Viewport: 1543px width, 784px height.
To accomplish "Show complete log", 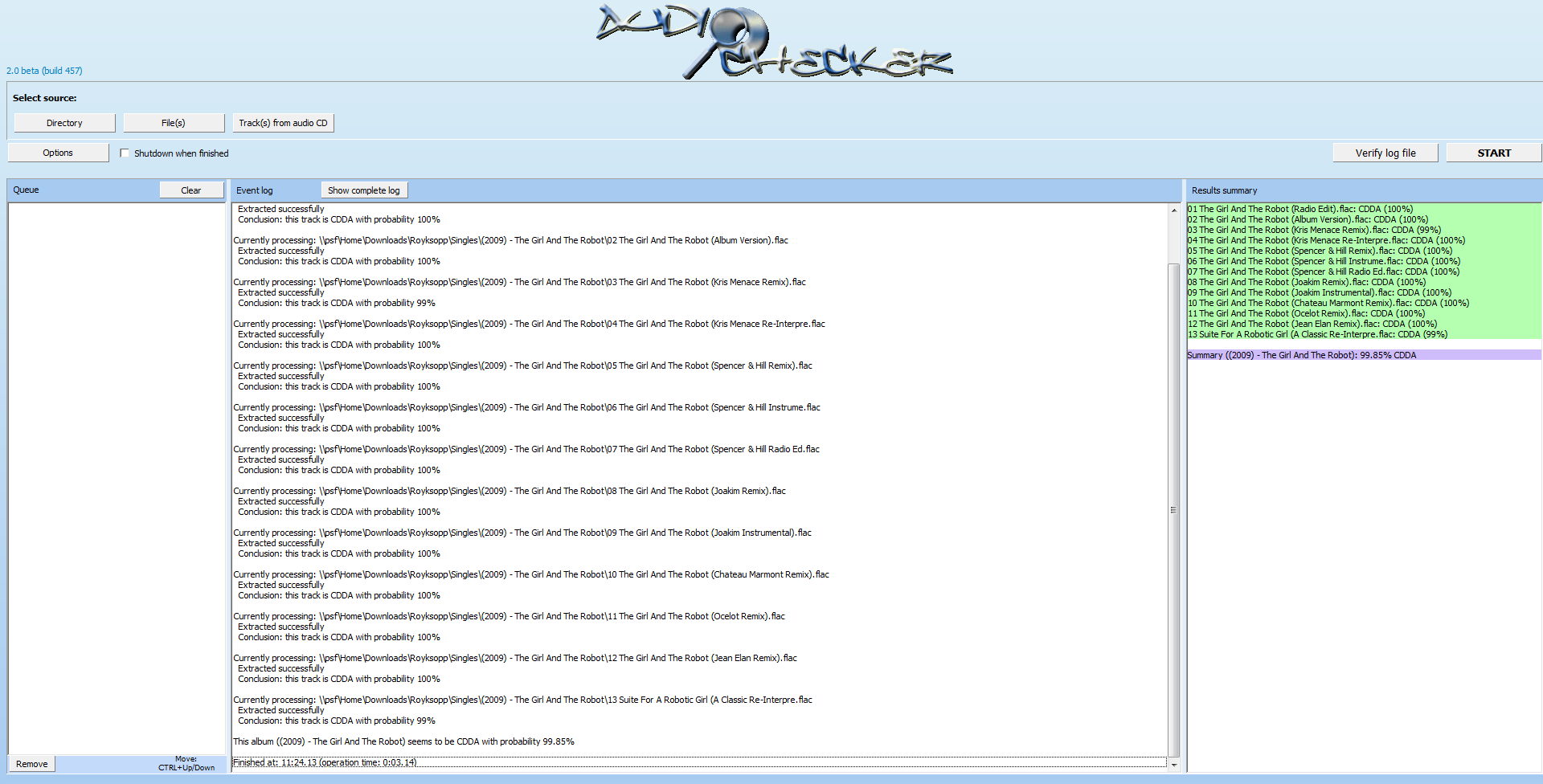I will click(x=363, y=190).
